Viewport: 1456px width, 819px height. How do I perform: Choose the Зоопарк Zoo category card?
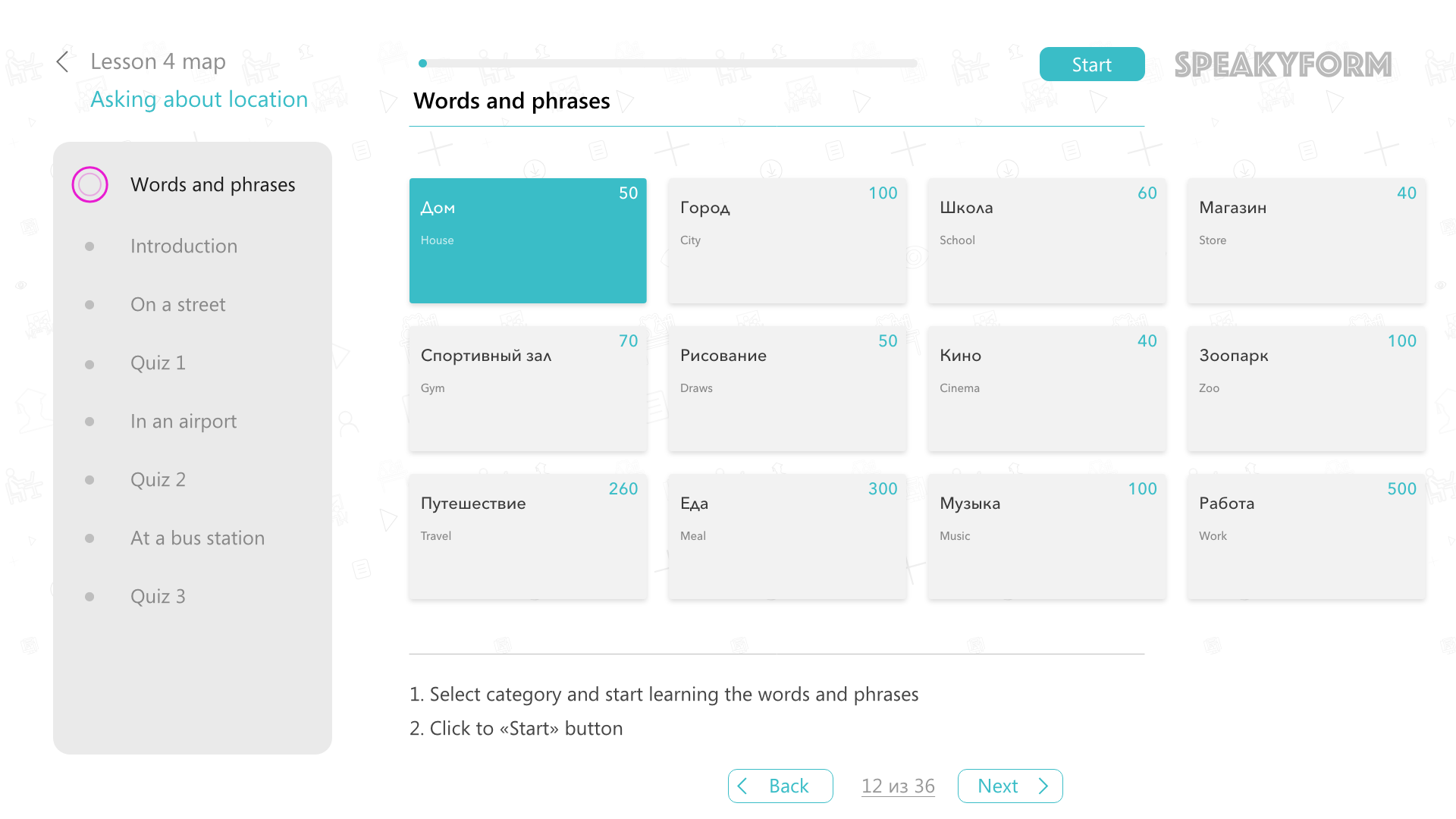tap(1306, 389)
